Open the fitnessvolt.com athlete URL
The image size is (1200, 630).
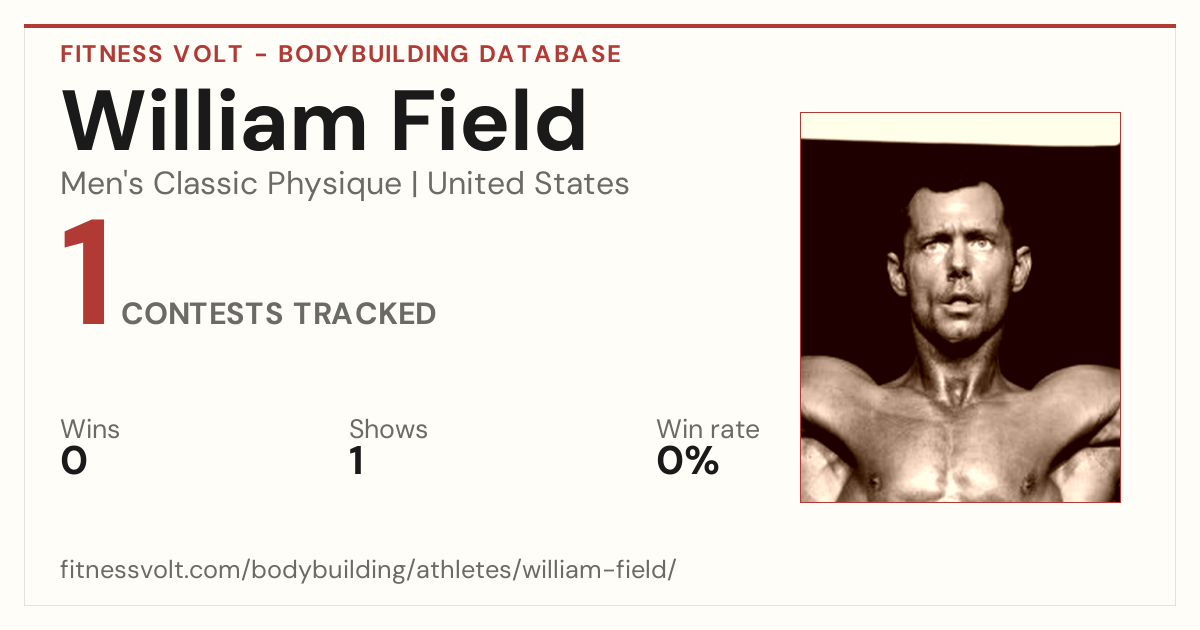point(368,571)
